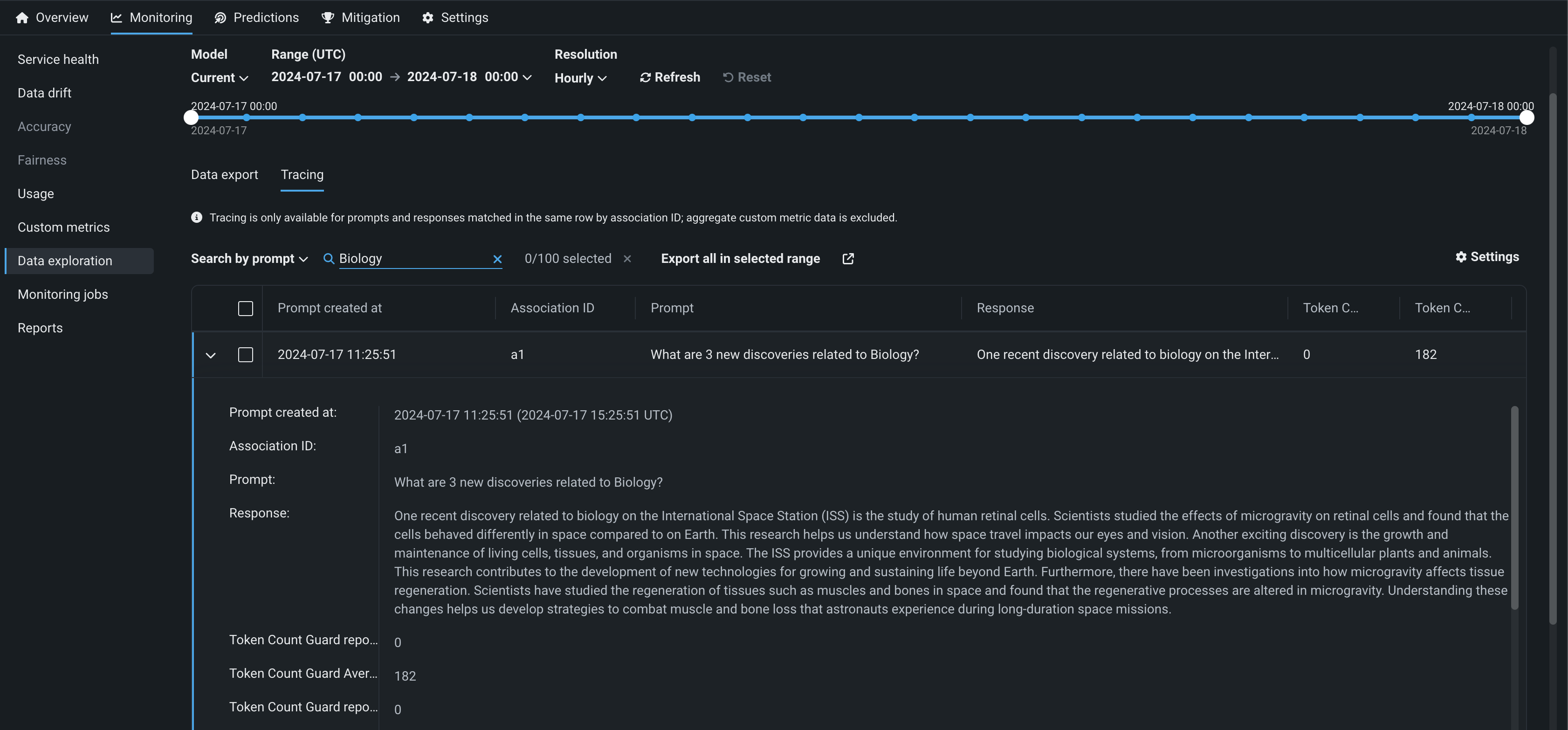Select the checkbox for row a1

(x=245, y=355)
